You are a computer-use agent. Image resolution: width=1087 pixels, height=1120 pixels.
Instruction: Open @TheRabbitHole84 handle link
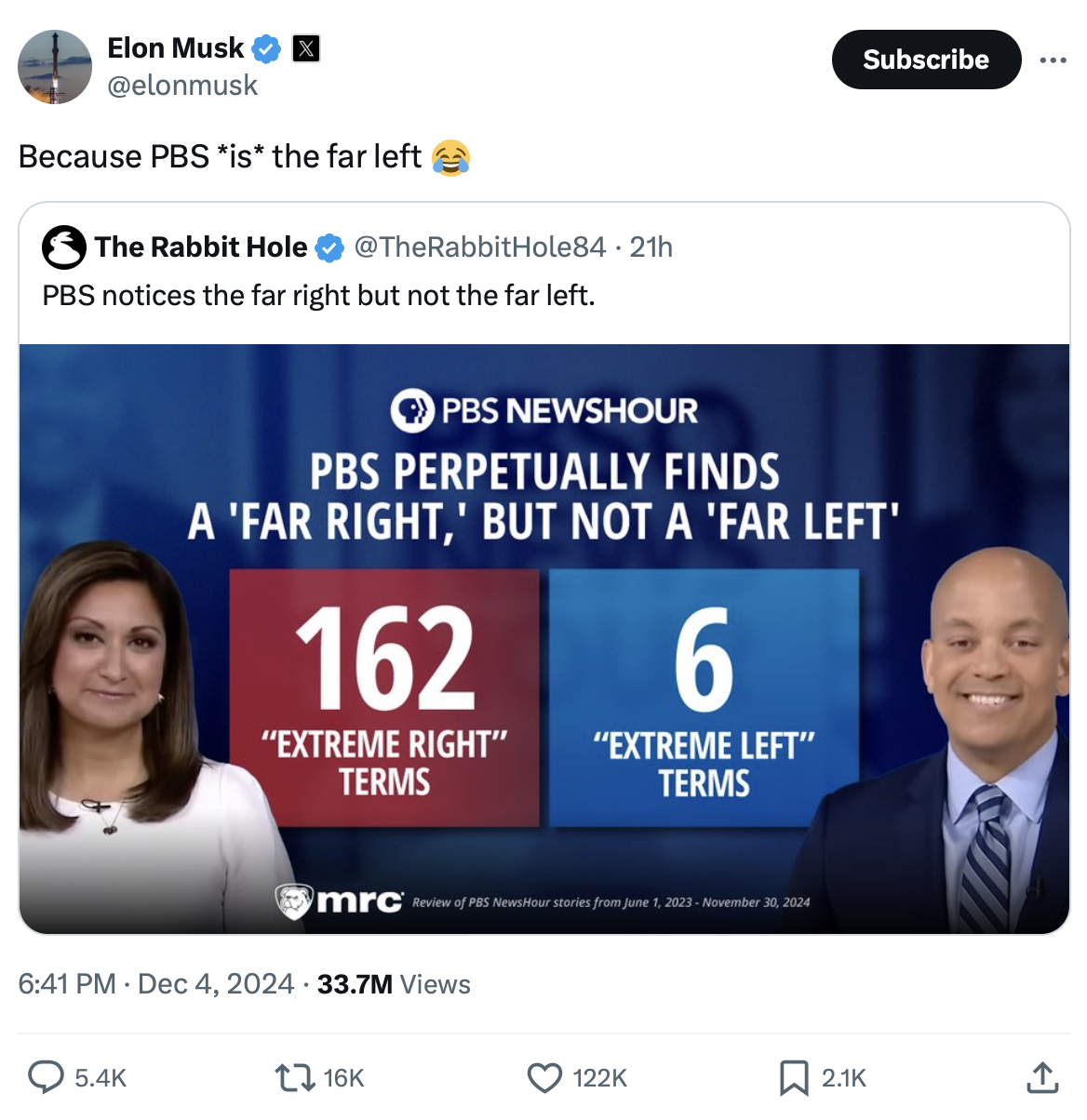click(480, 247)
